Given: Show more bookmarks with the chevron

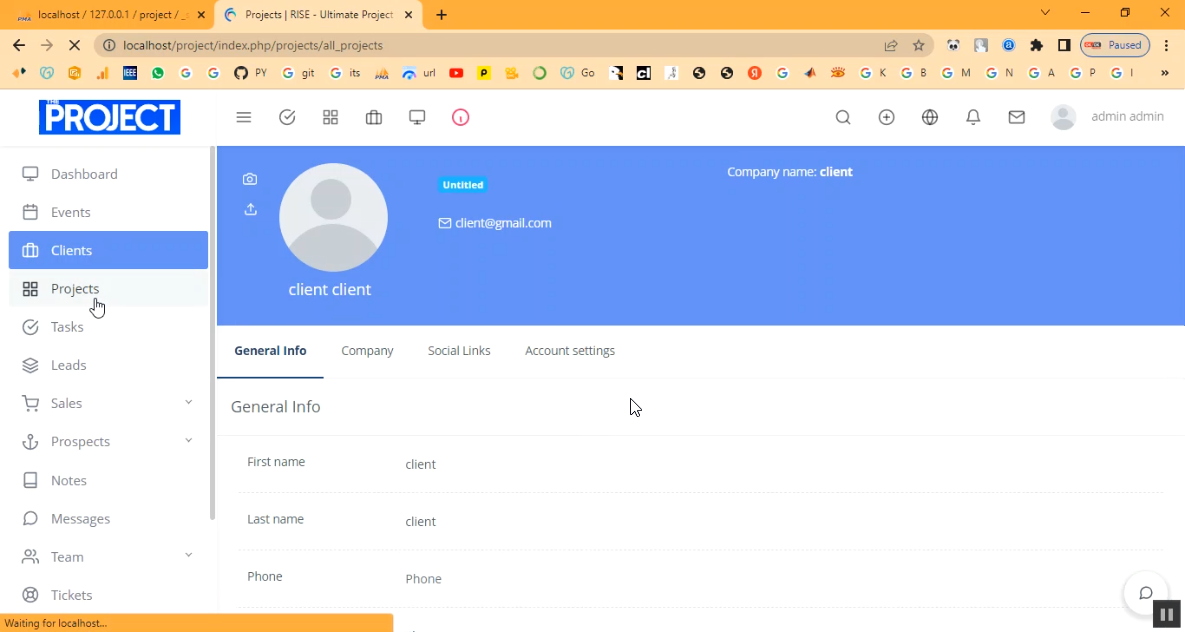Looking at the screenshot, I should (1165, 73).
